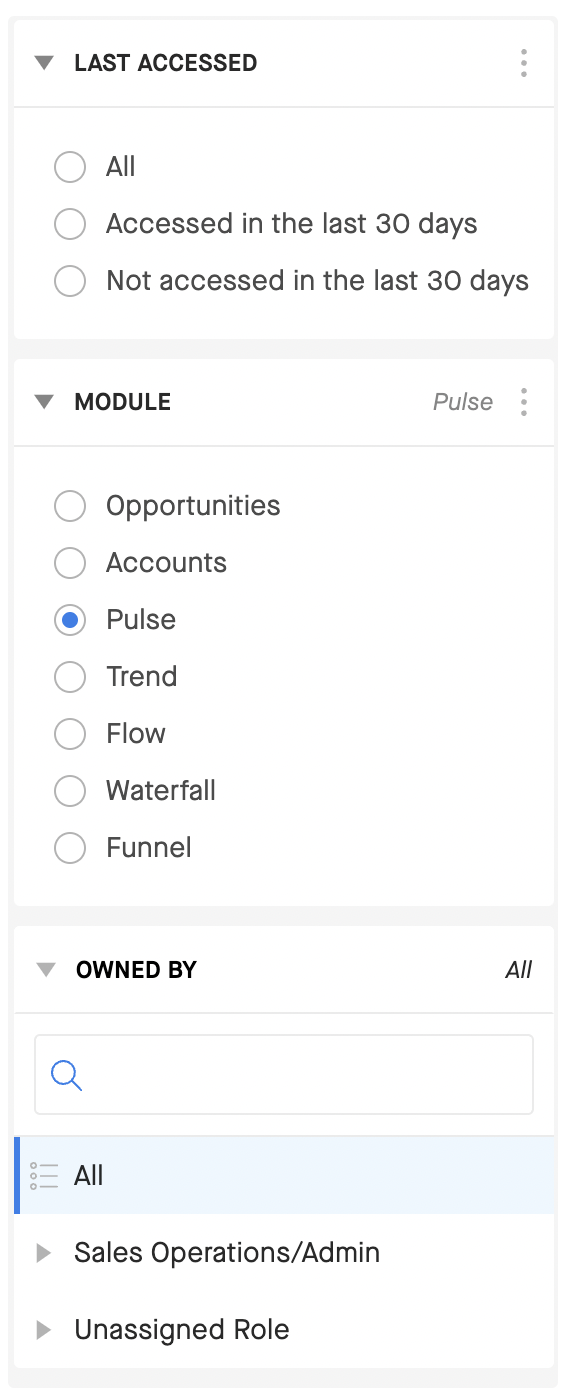The height and width of the screenshot is (1390, 572).
Task: Select Not accessed in the last 30 days
Action: pyautogui.click(x=70, y=281)
